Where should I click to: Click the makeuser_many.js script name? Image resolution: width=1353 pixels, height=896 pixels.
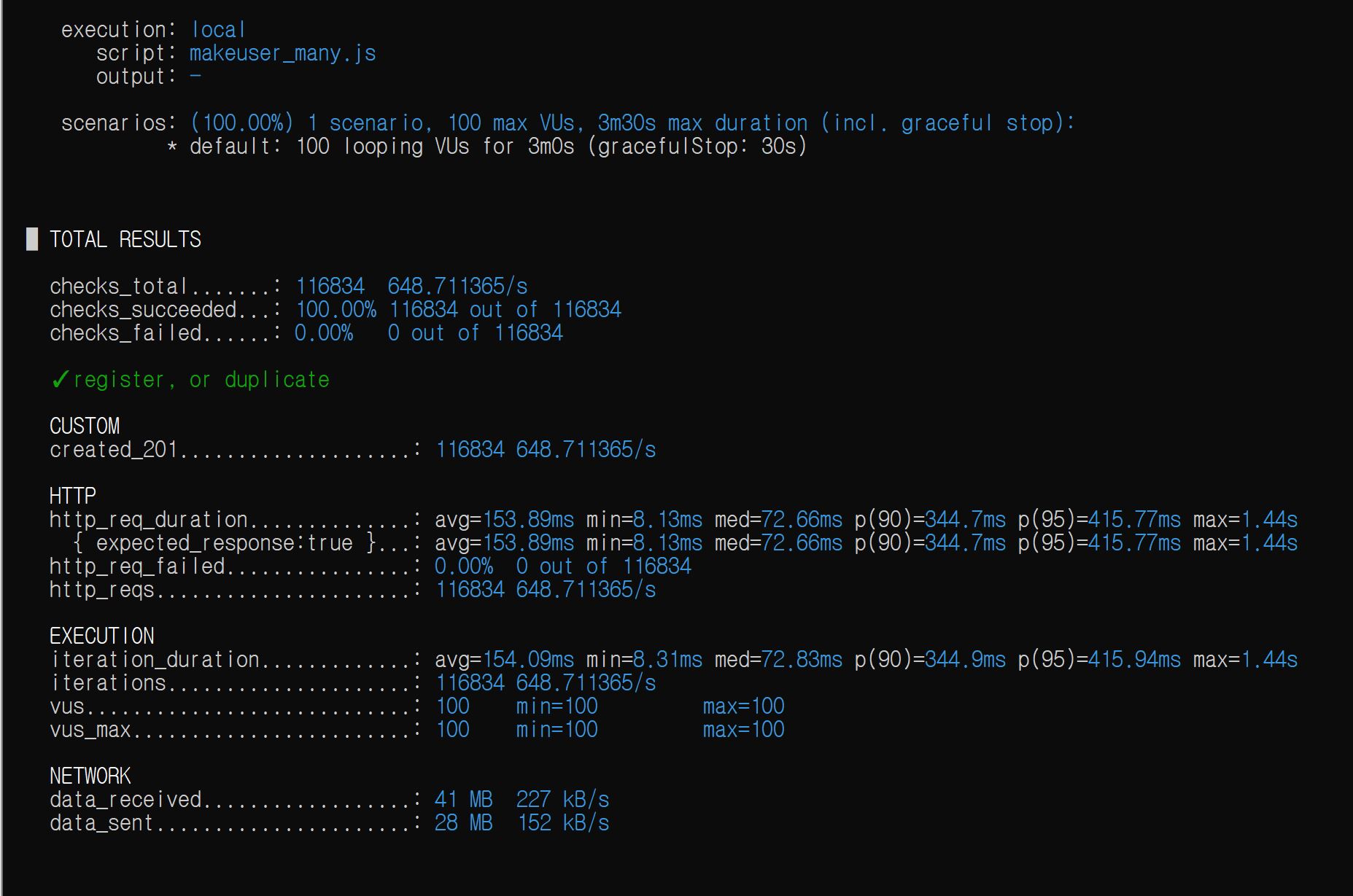pos(282,53)
